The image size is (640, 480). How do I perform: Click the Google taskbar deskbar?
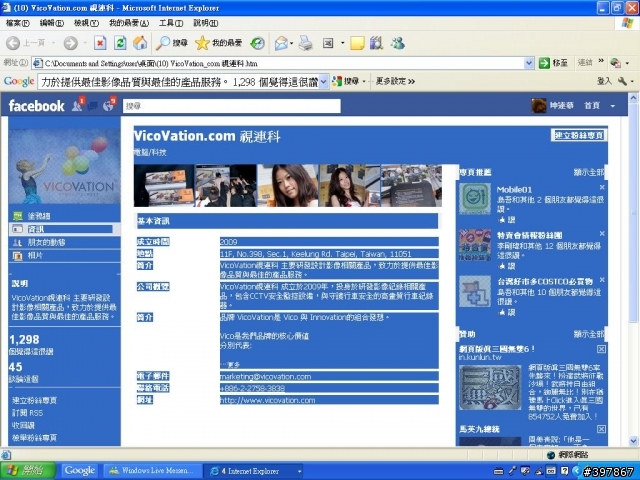[x=80, y=471]
